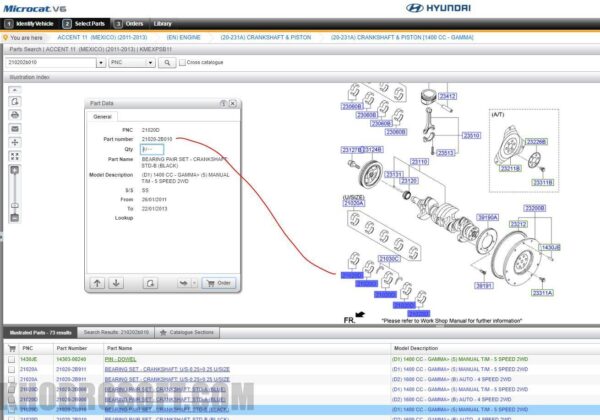Fit illustration to window icon
This screenshot has width=600, height=420.
pyautogui.click(x=15, y=156)
